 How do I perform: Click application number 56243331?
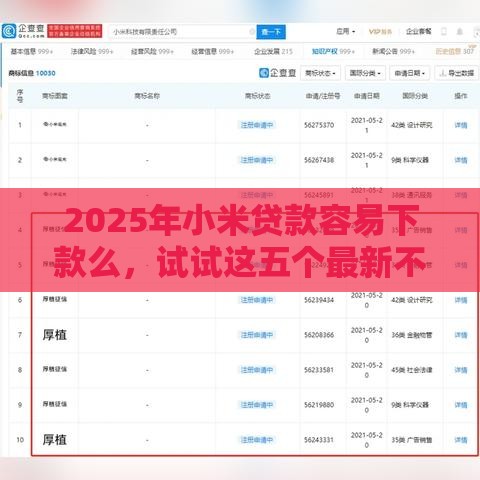pos(319,440)
